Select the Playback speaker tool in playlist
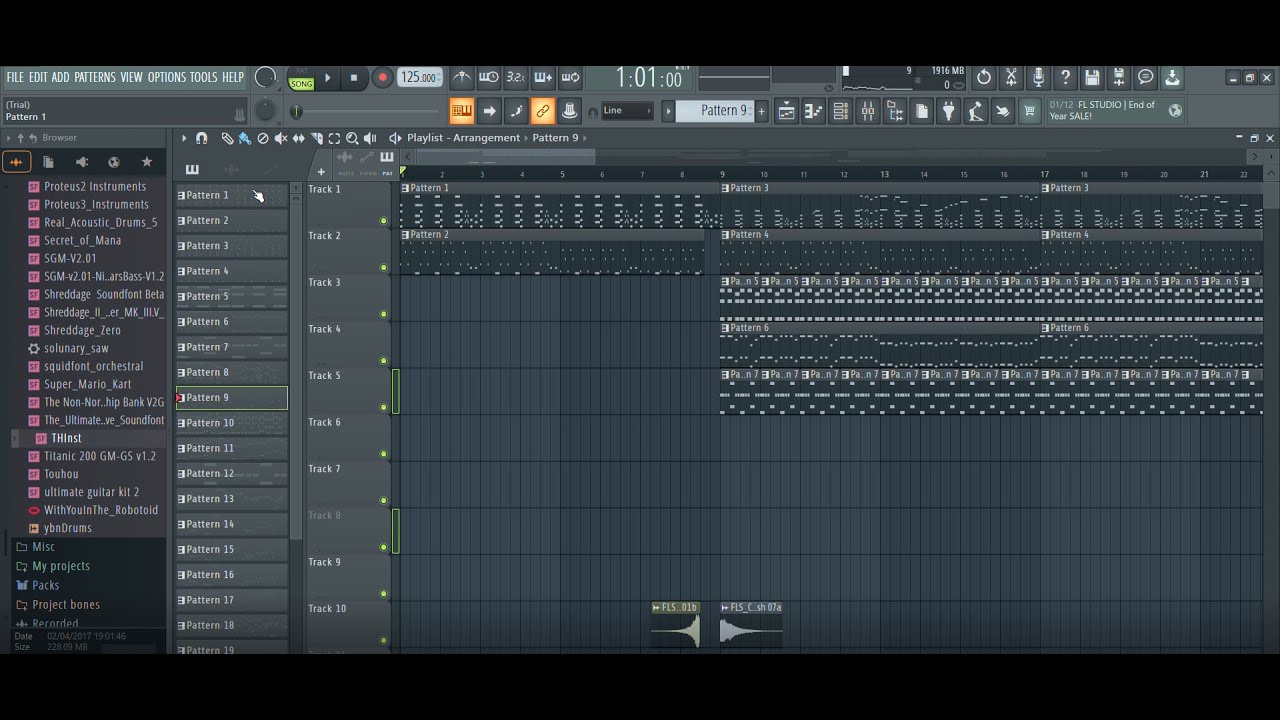 click(370, 138)
